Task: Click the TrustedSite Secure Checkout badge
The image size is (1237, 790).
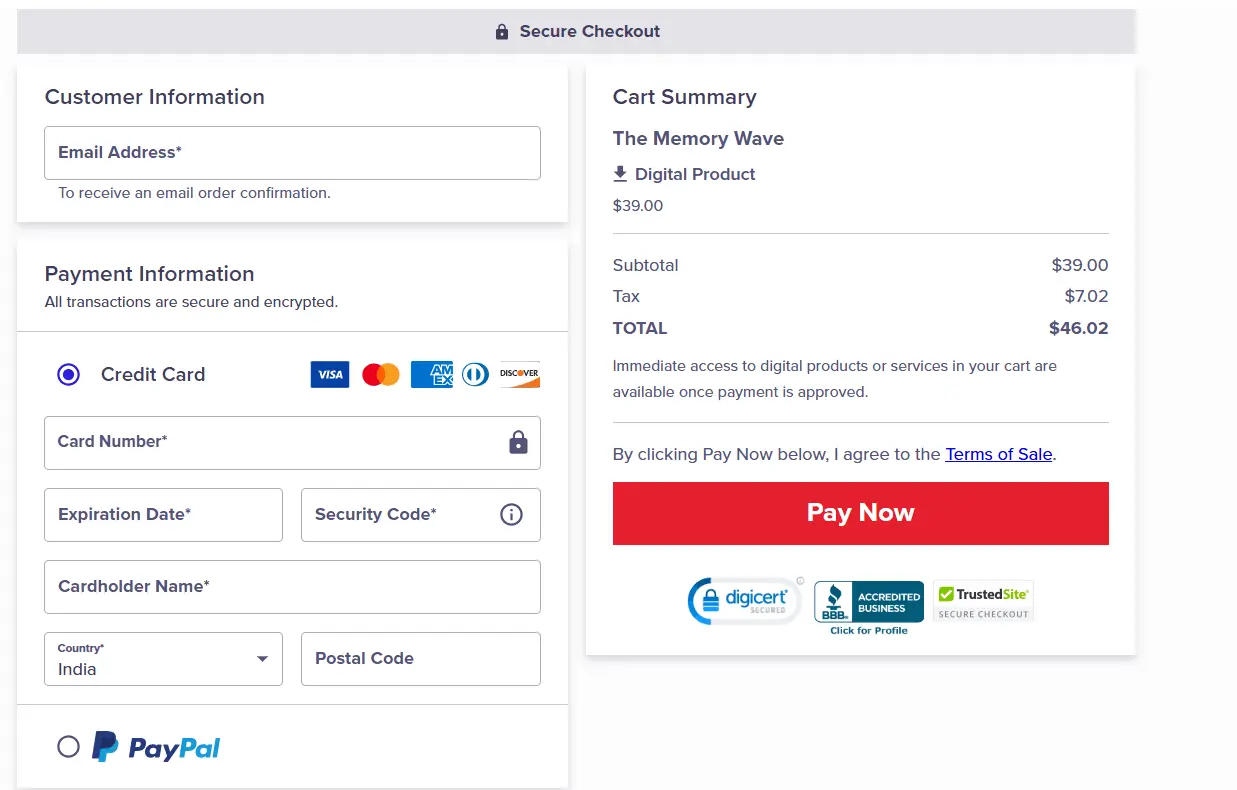Action: click(x=983, y=601)
